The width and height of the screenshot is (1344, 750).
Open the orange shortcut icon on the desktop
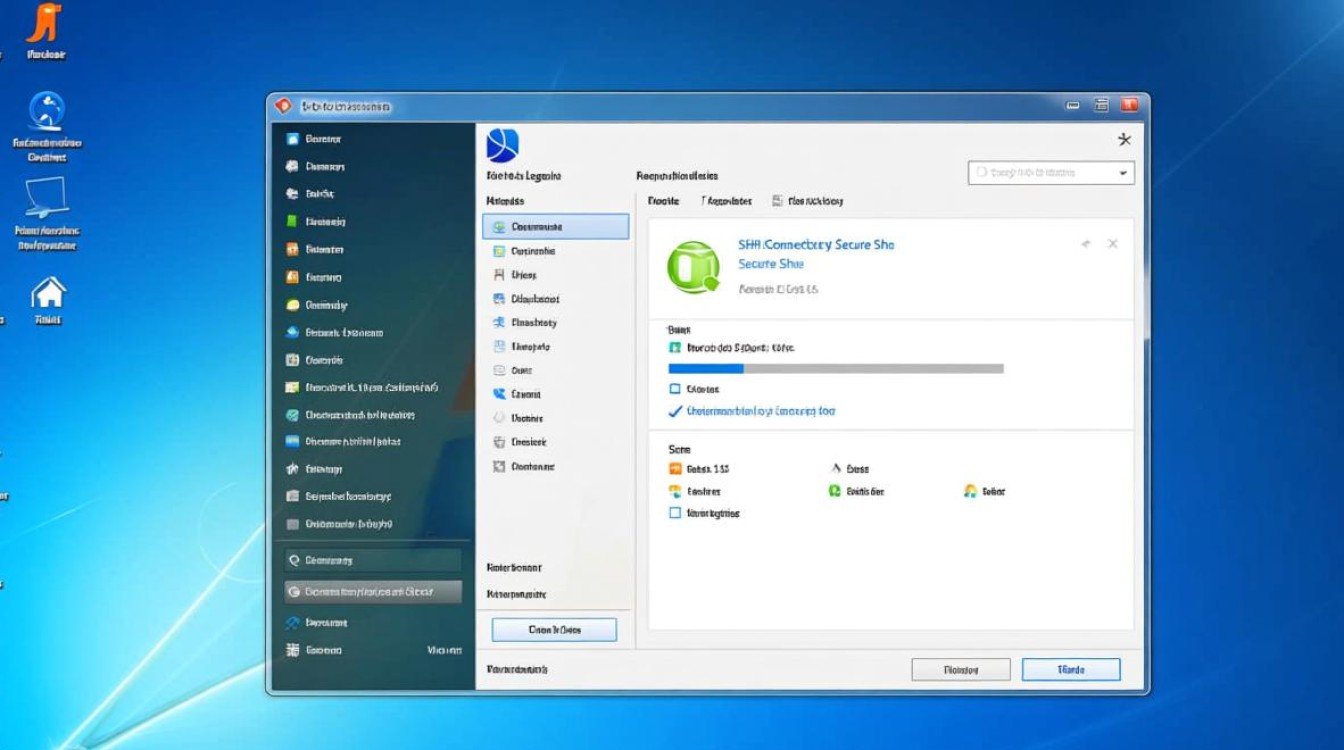point(43,24)
